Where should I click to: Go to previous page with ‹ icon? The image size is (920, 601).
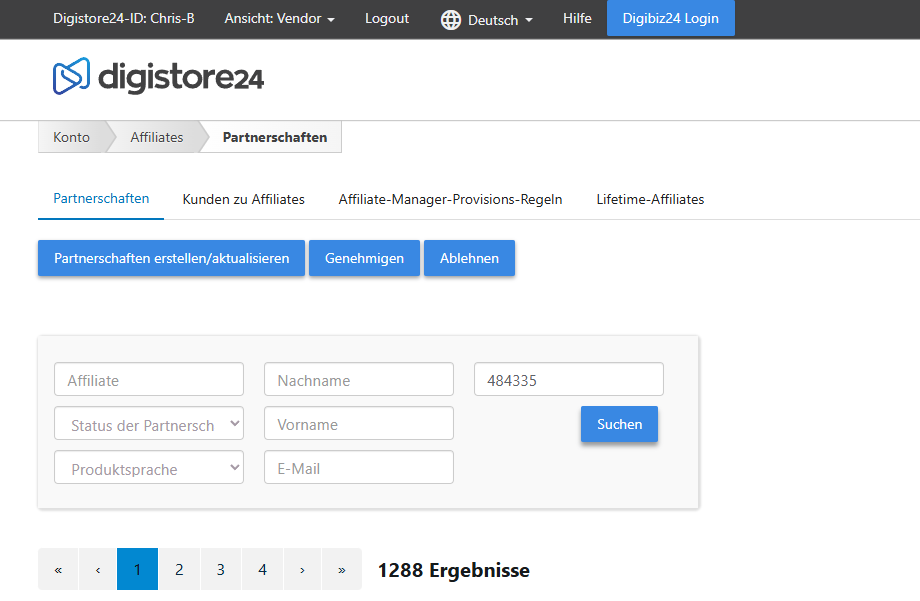point(98,570)
